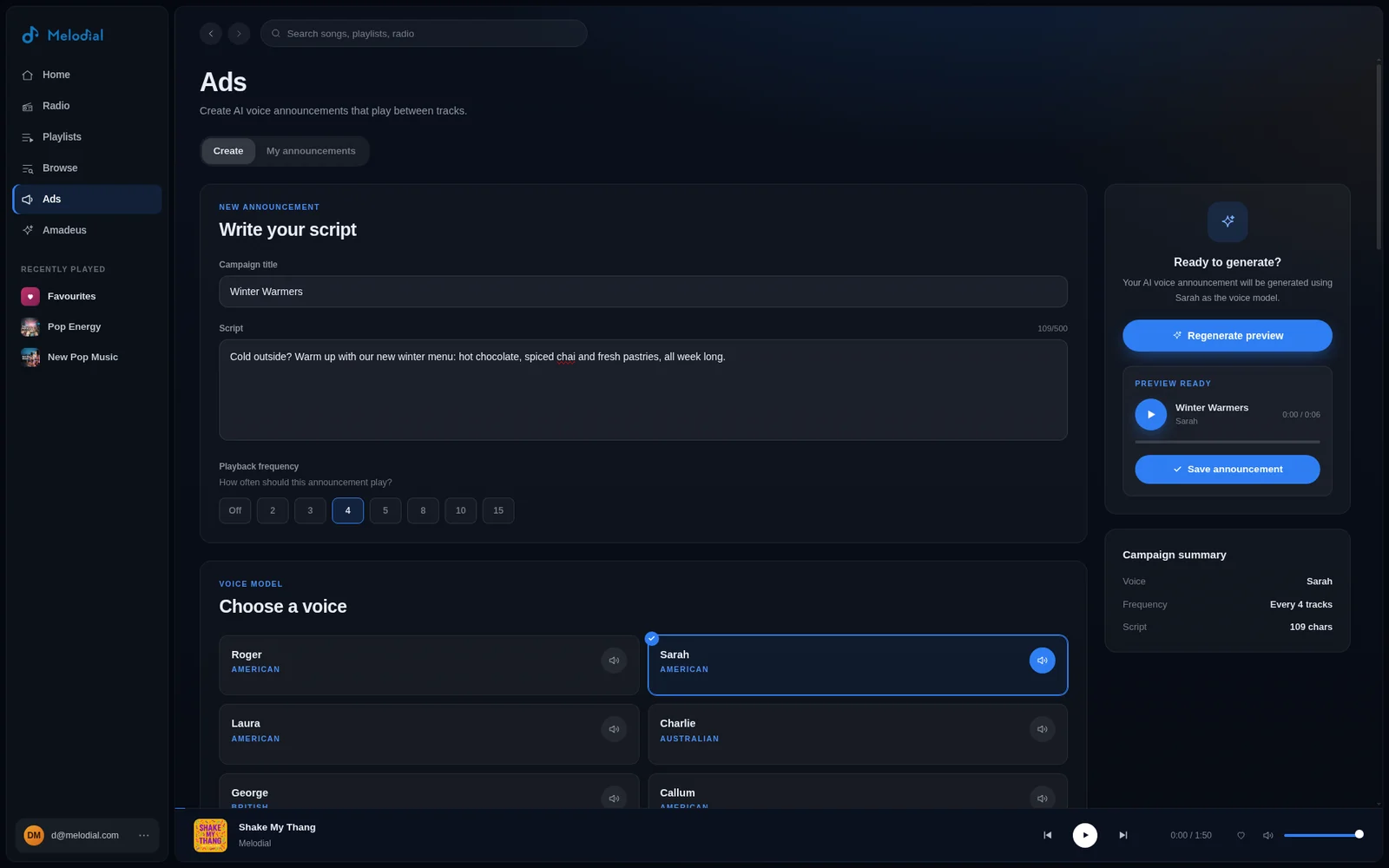
Task: Set playback frequency to 10
Action: 461,510
